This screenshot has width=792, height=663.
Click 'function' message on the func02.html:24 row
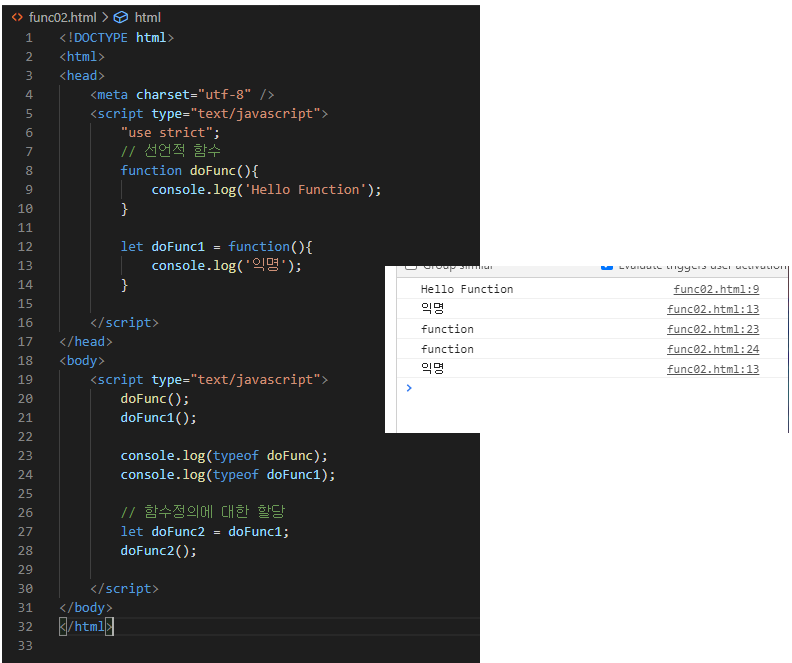(447, 349)
